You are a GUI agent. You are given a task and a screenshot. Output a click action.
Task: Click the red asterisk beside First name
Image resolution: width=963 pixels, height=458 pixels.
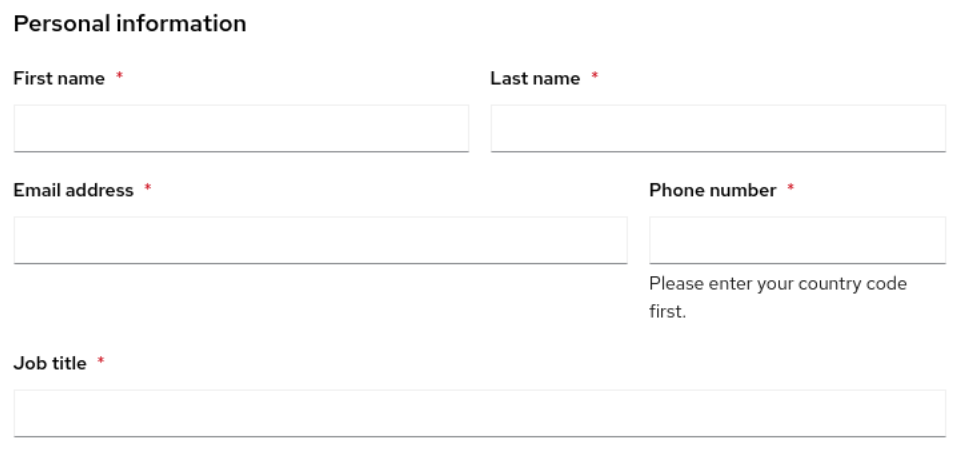pyautogui.click(x=120, y=78)
